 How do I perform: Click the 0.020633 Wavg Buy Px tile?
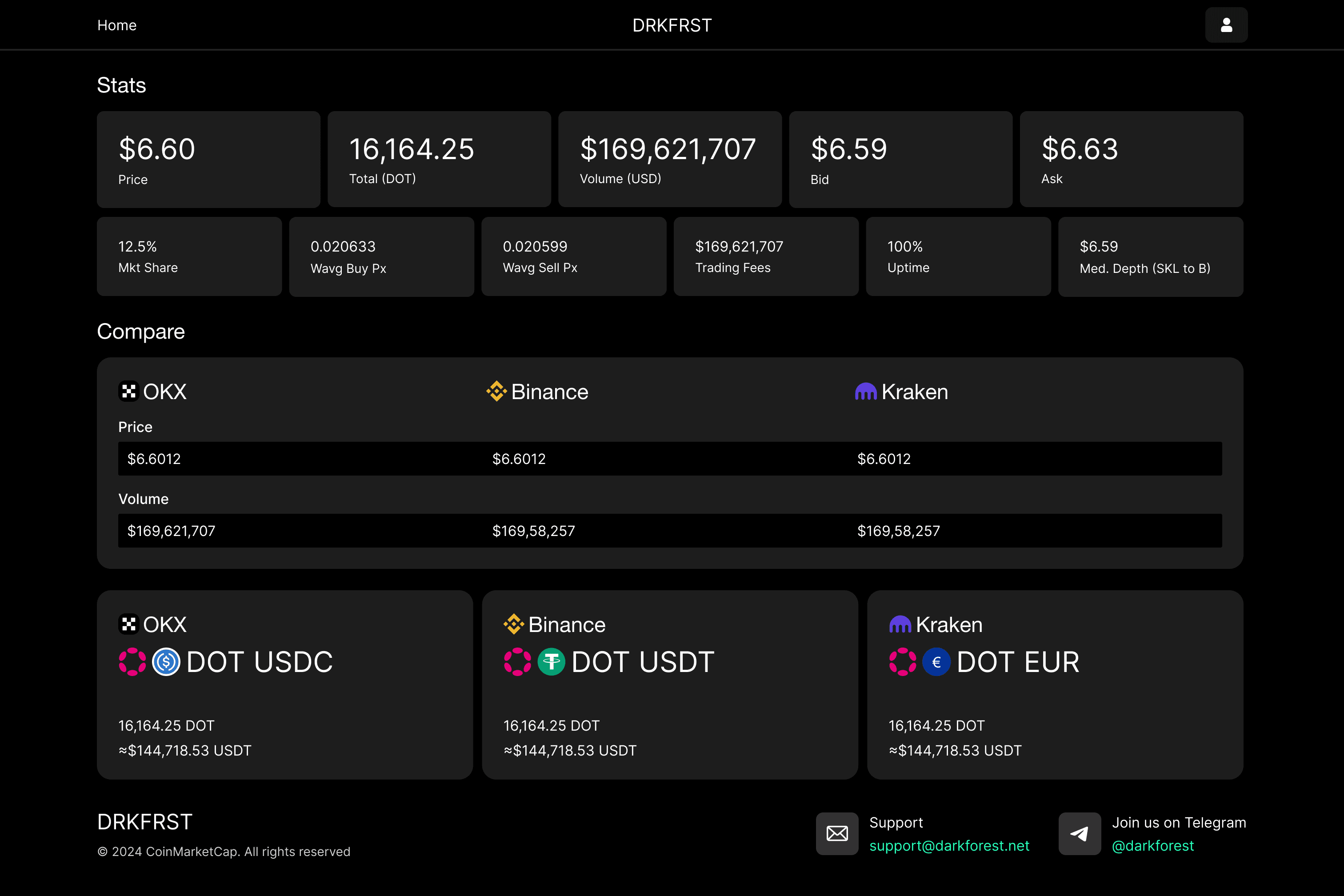[x=382, y=256]
